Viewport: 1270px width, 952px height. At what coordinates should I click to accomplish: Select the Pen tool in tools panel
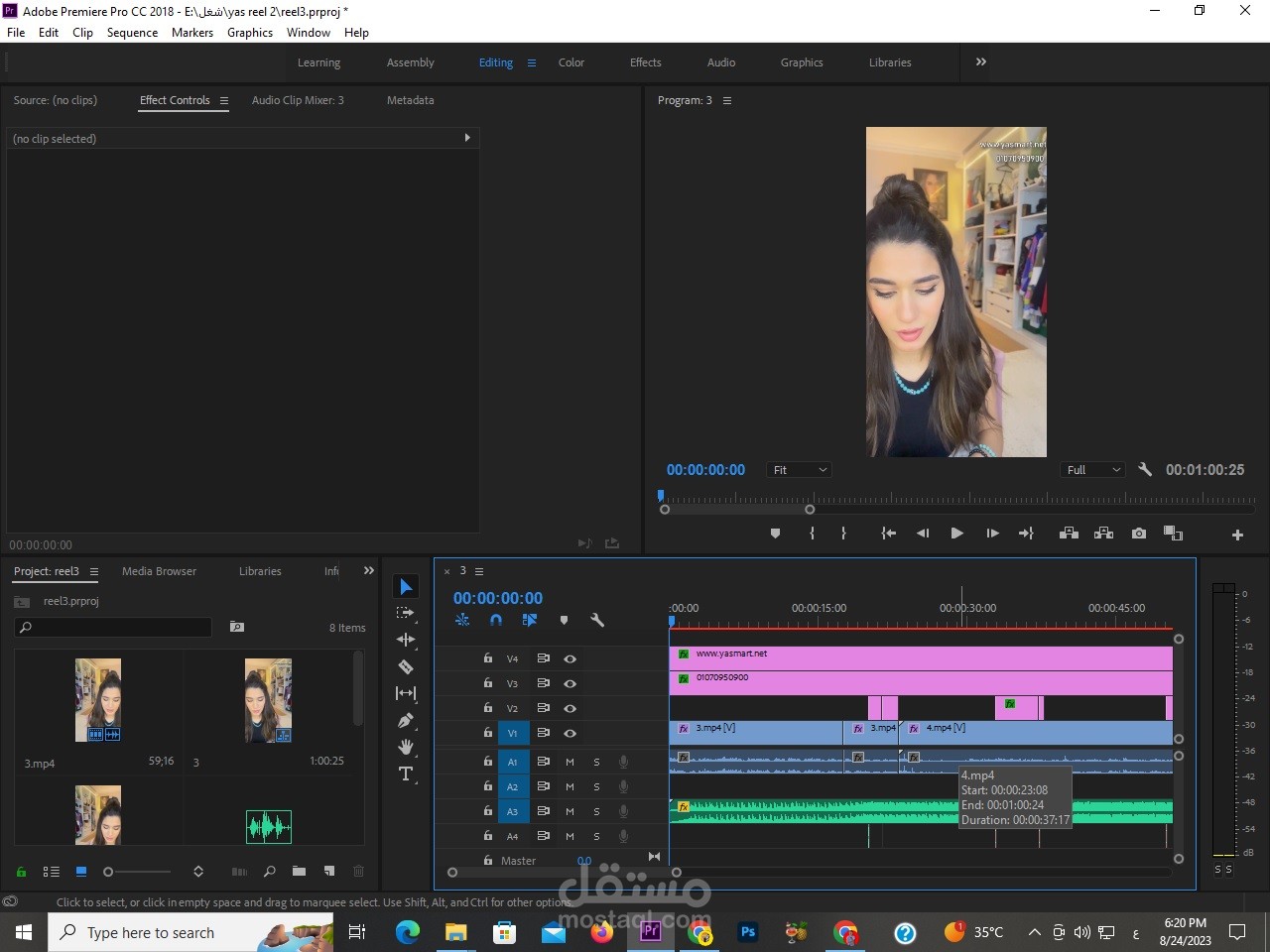click(406, 721)
